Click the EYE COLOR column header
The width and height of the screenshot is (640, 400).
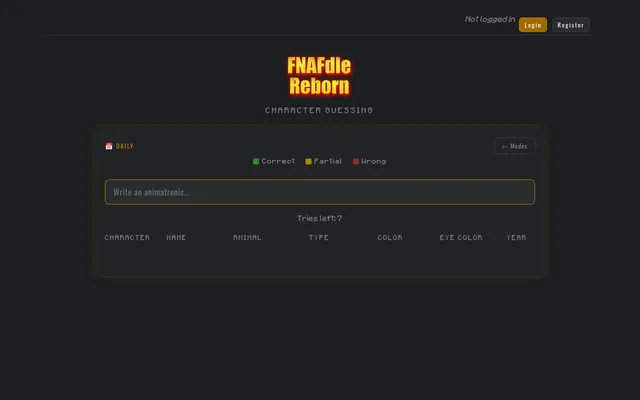[x=461, y=238]
